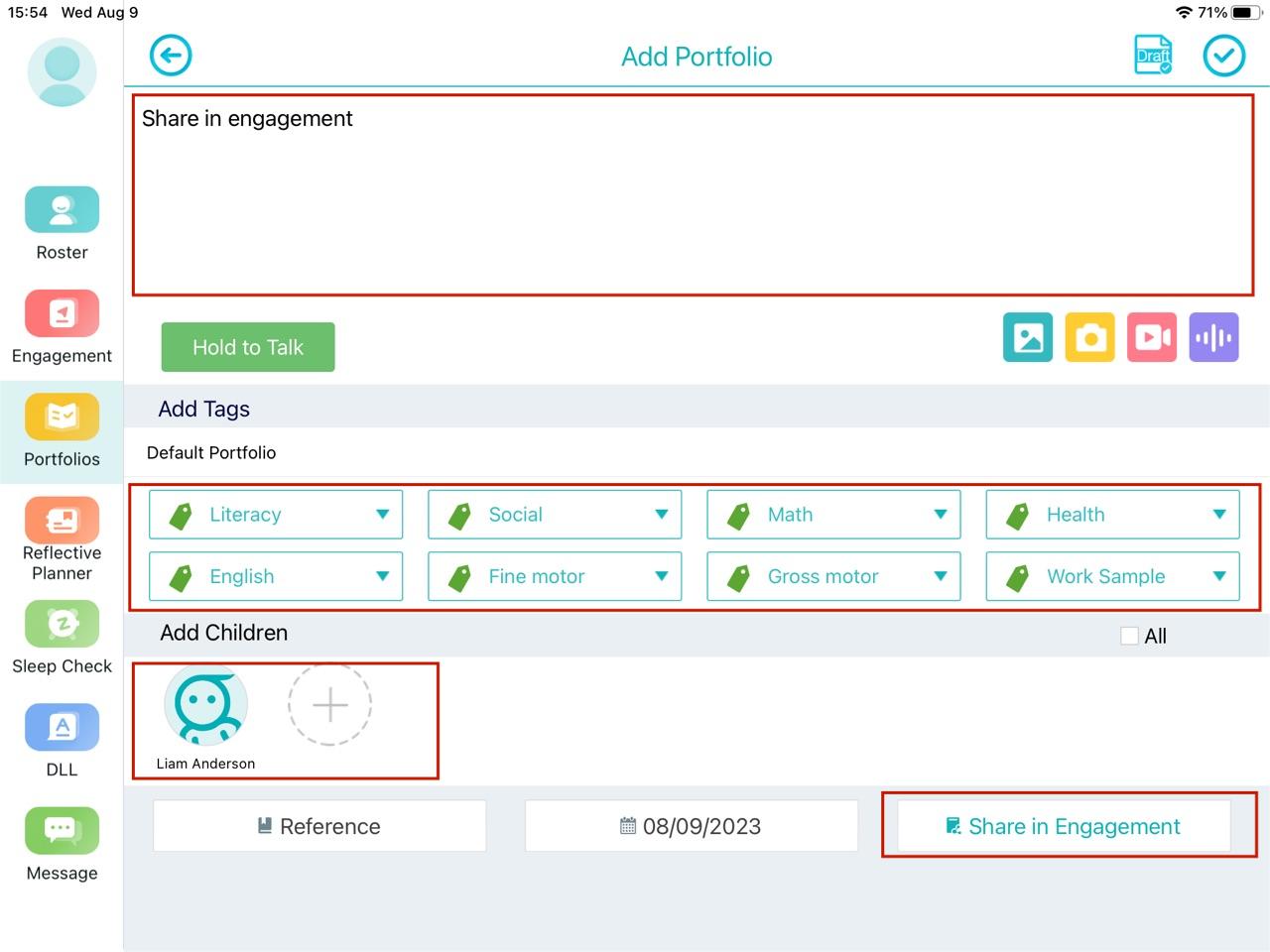Add an audio recording
The width and height of the screenshot is (1270, 952).
[1213, 337]
